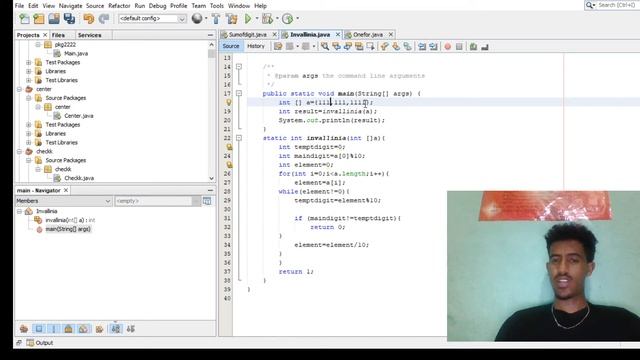Switch to the Sumofdigit.java tab
The width and height of the screenshot is (640, 360).
click(248, 35)
